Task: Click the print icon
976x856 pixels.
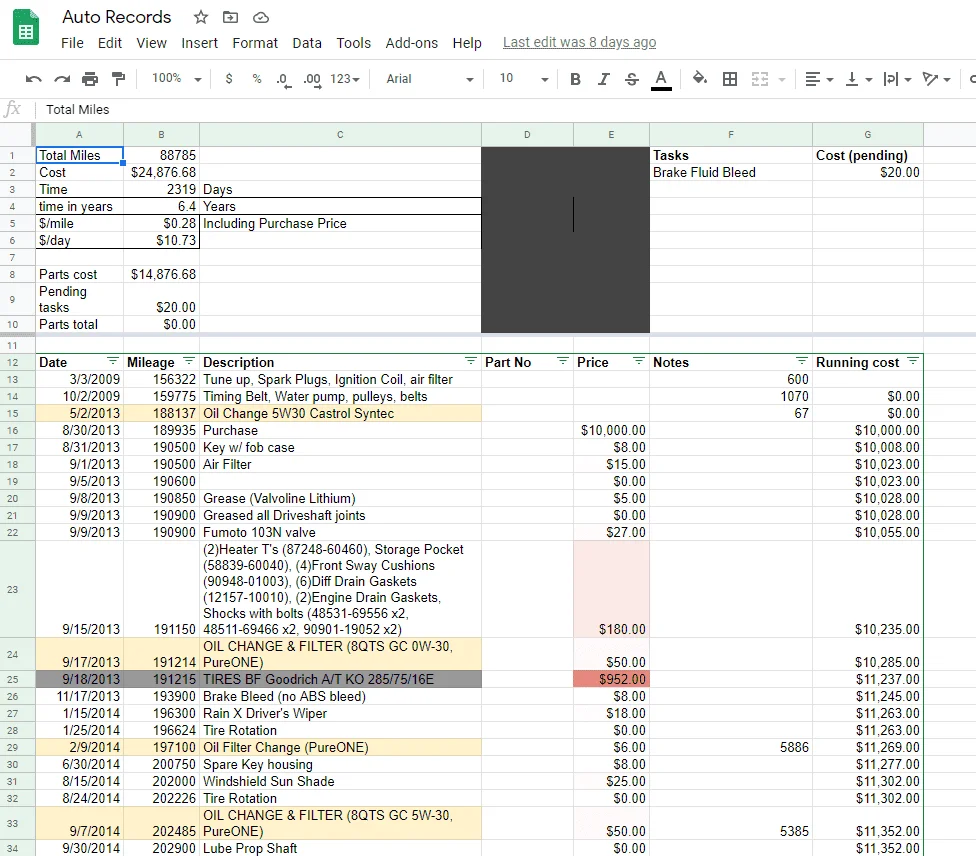Action: coord(91,79)
